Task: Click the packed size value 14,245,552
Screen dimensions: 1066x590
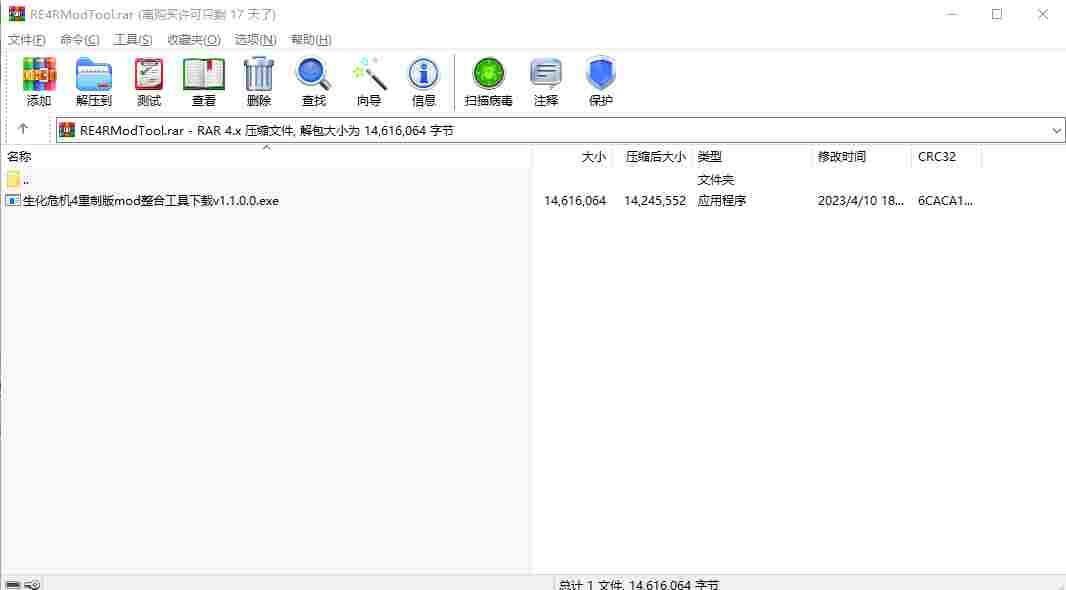Action: pyautogui.click(x=655, y=201)
